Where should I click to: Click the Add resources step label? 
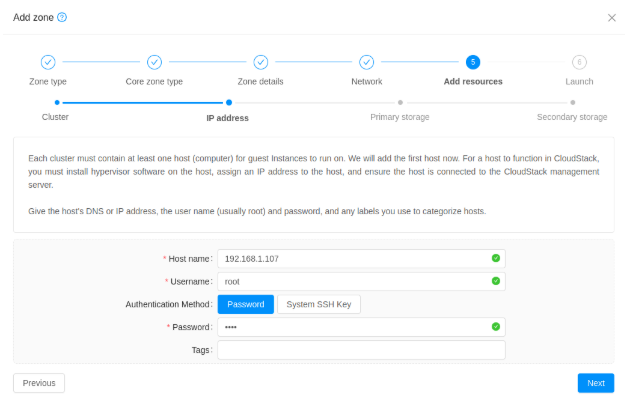point(473,82)
